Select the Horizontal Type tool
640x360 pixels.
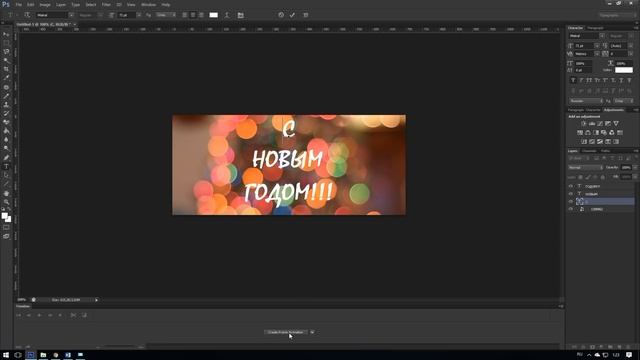pyautogui.click(x=6, y=167)
